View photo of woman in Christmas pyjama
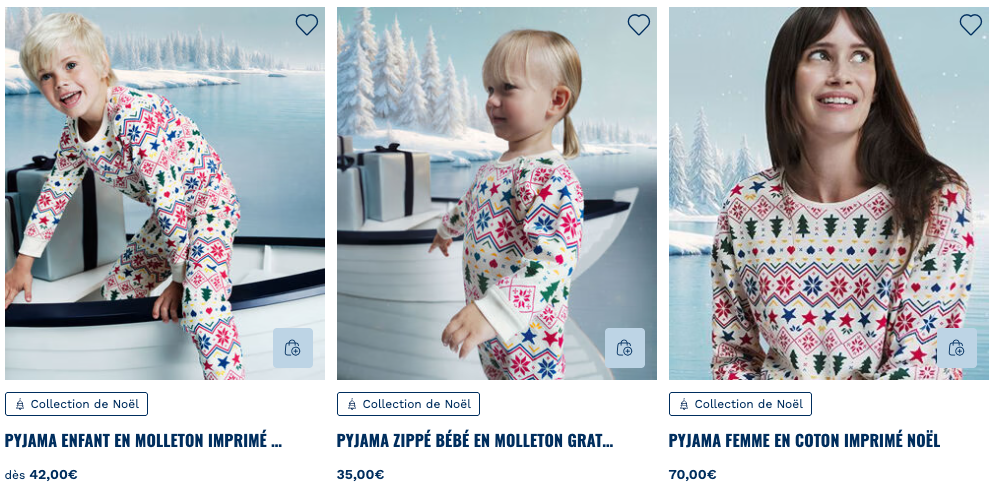Screen dimensions: 996x487 pos(820,200)
